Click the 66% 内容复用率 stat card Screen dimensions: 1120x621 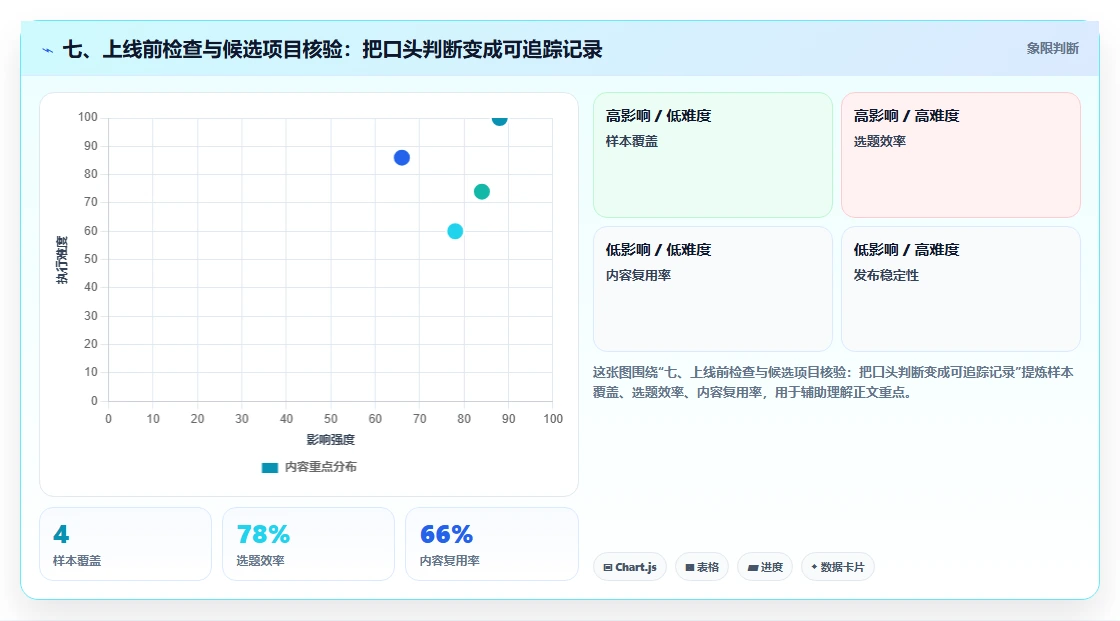coord(491,544)
